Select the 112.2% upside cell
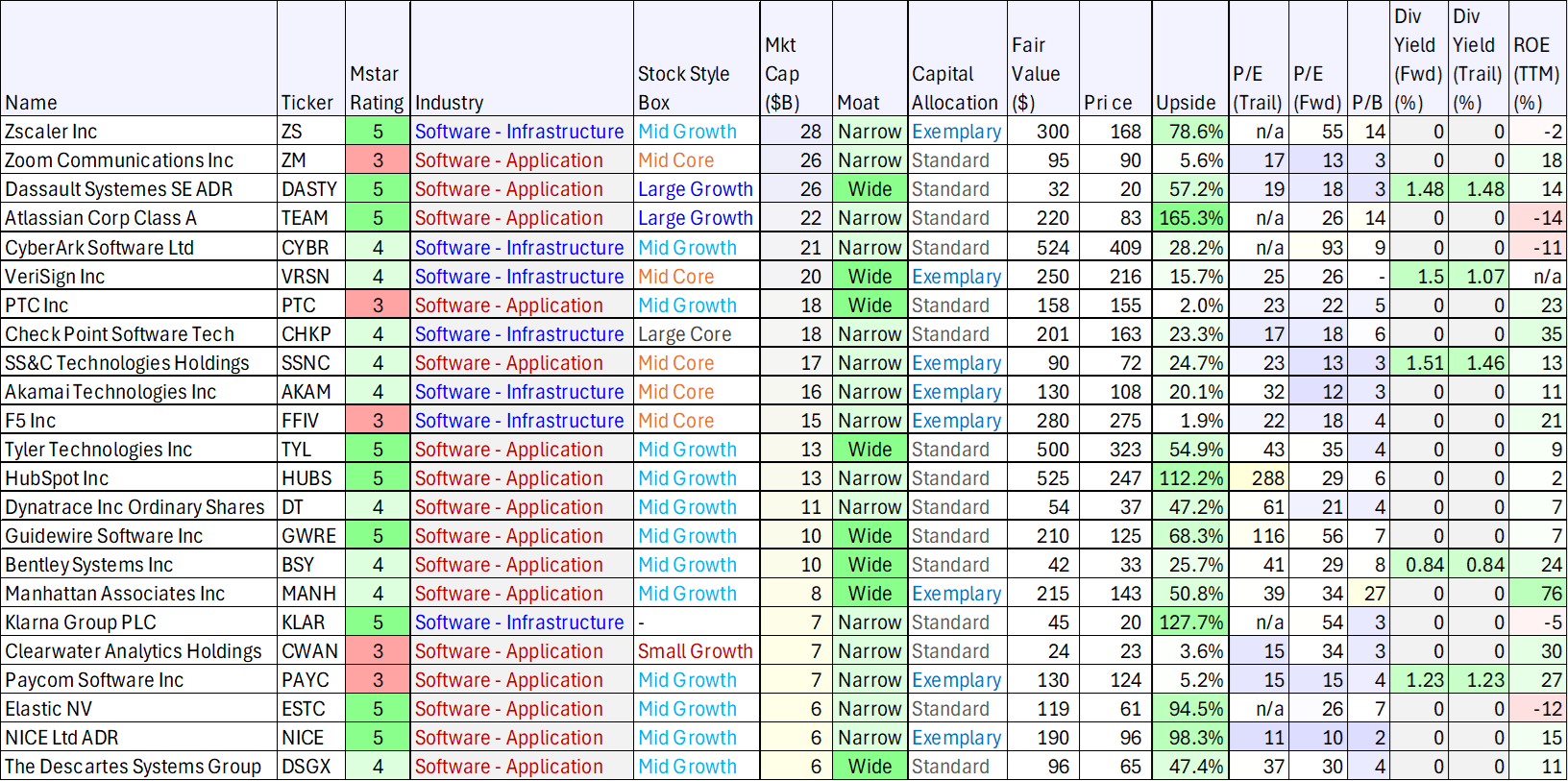The height and width of the screenshot is (781, 1568). pos(1190,477)
